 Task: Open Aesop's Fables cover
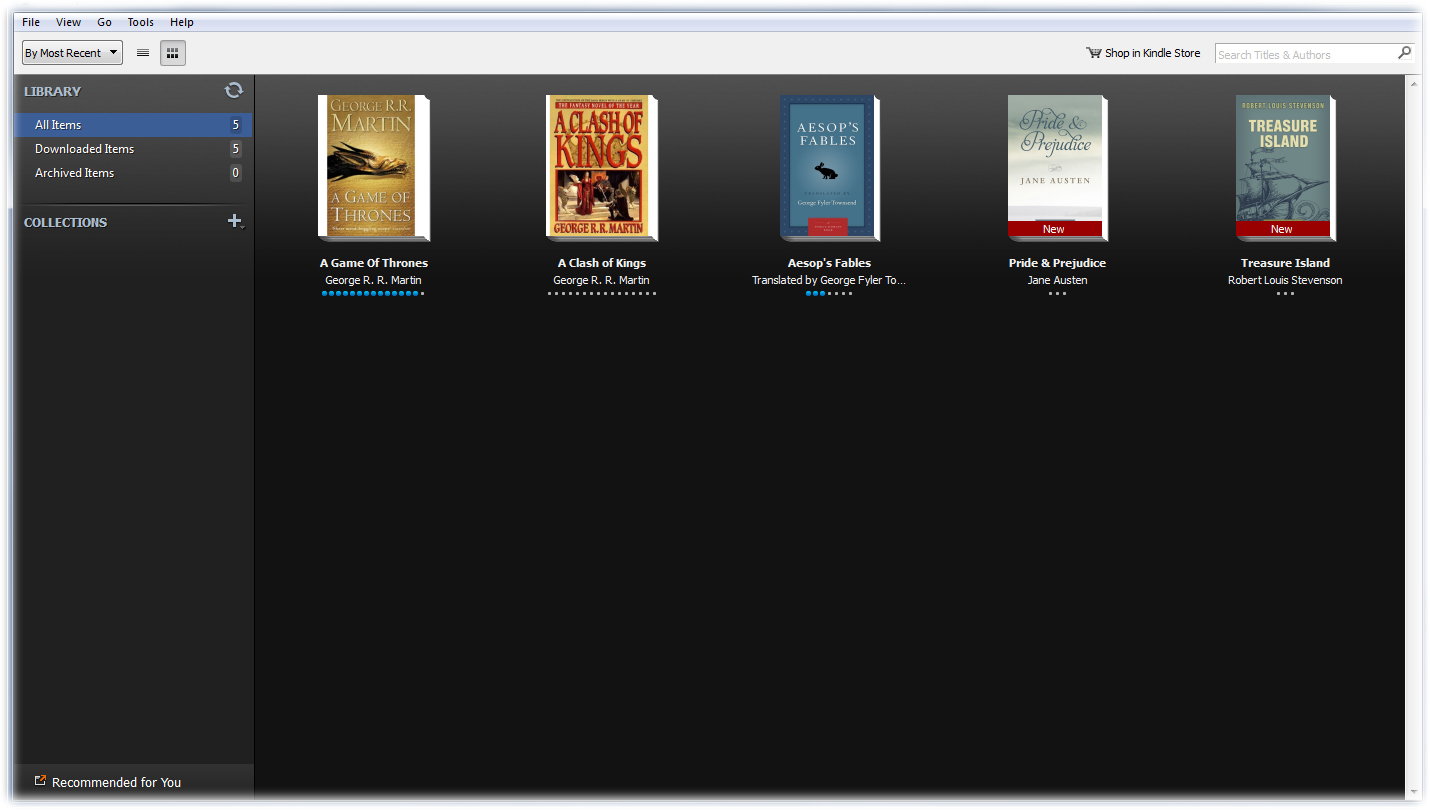point(829,168)
